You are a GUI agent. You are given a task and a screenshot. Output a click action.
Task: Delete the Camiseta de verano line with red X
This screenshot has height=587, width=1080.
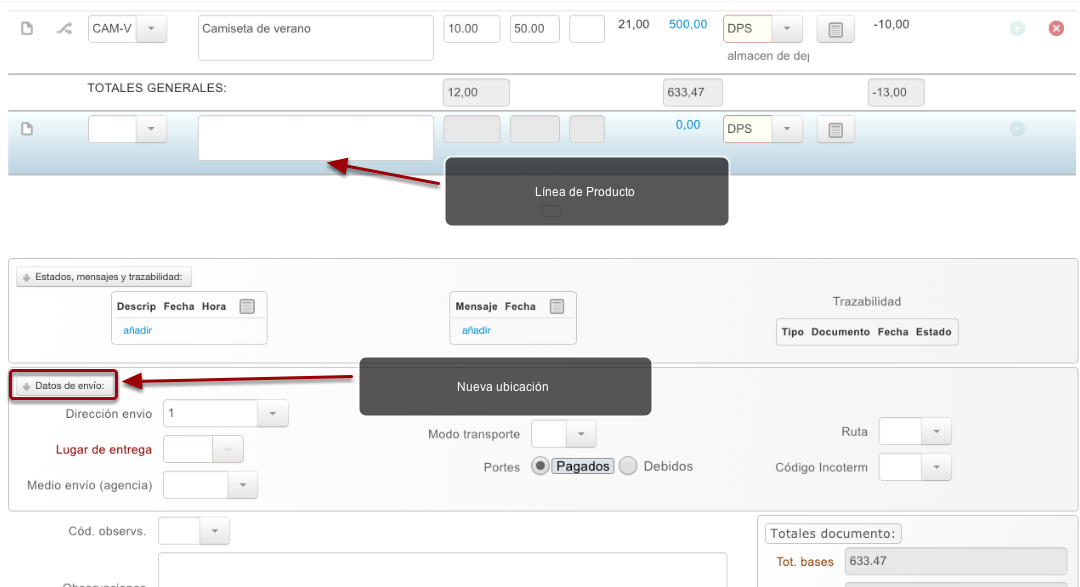point(1056,28)
